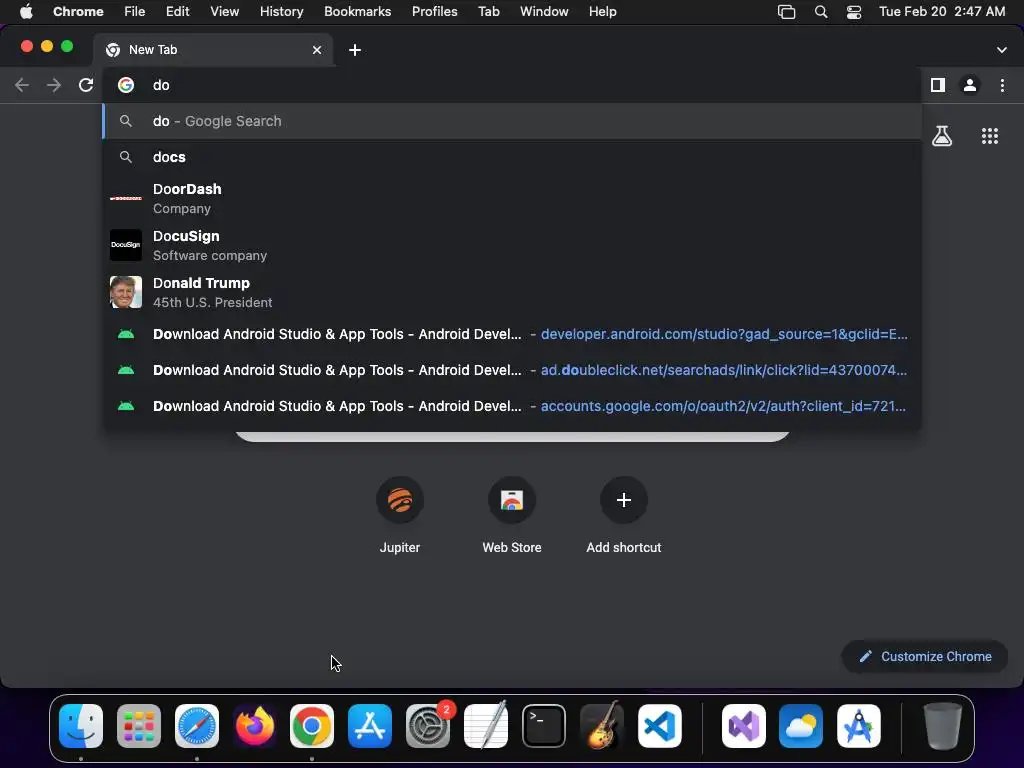Click the date and time in menu bar

click(942, 12)
